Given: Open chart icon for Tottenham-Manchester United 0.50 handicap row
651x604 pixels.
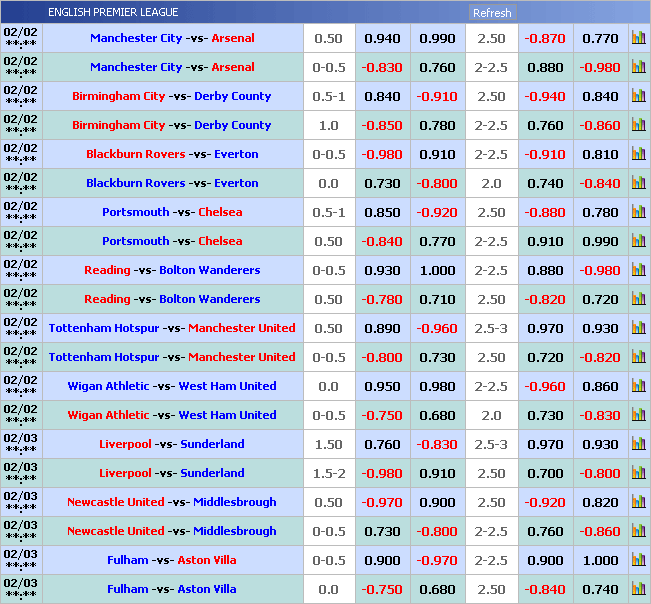Looking at the screenshot, I should [x=638, y=328].
